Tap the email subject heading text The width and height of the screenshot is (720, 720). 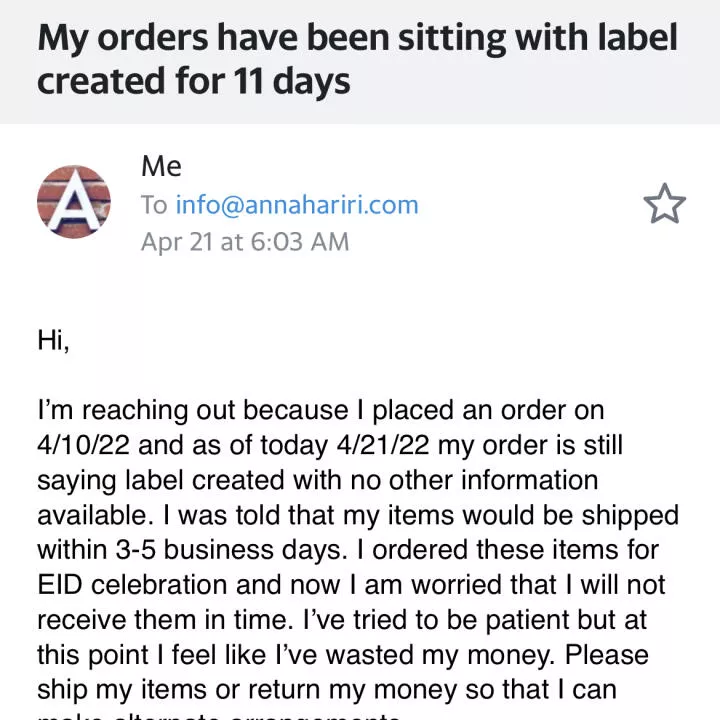click(357, 59)
